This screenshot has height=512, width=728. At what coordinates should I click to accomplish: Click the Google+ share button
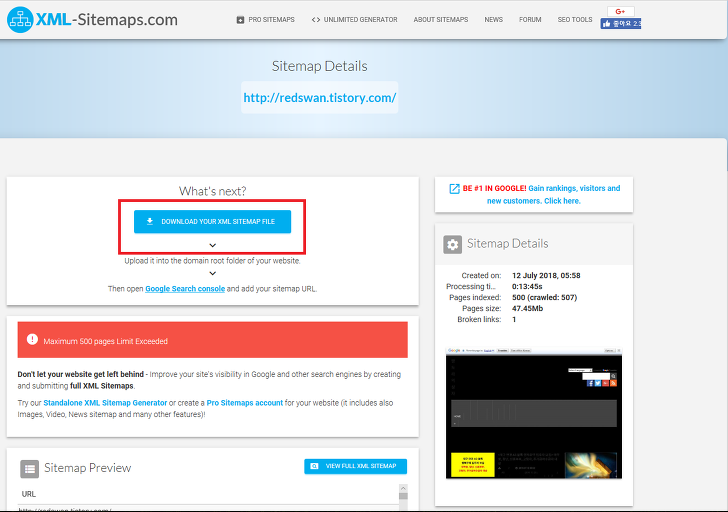(620, 12)
